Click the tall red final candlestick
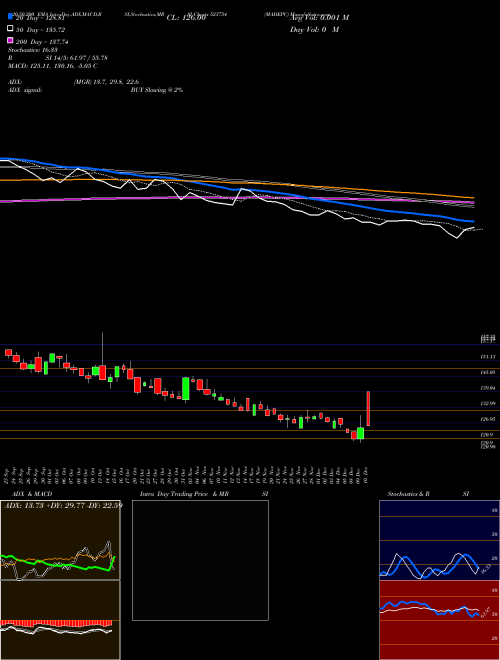This screenshot has width=500, height=660. click(368, 408)
